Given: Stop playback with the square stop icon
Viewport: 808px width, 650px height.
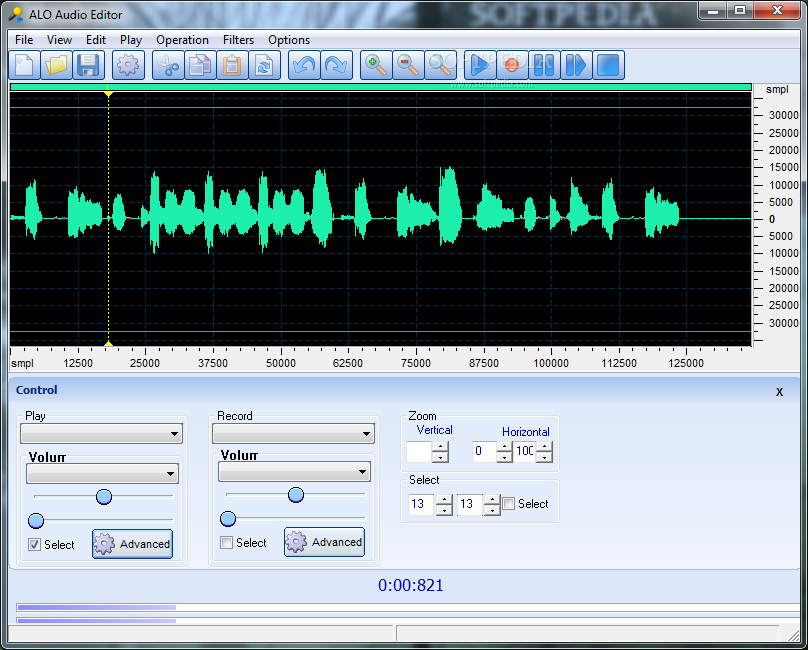Looking at the screenshot, I should [x=608, y=65].
